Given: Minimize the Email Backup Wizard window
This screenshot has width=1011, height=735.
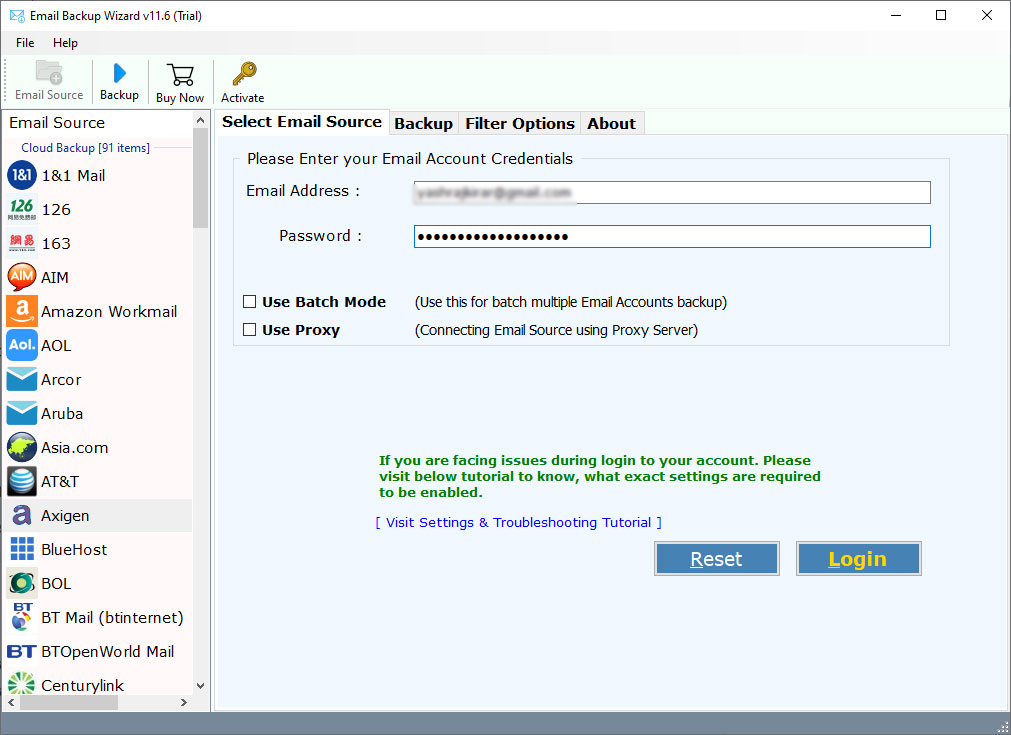Looking at the screenshot, I should tap(896, 15).
